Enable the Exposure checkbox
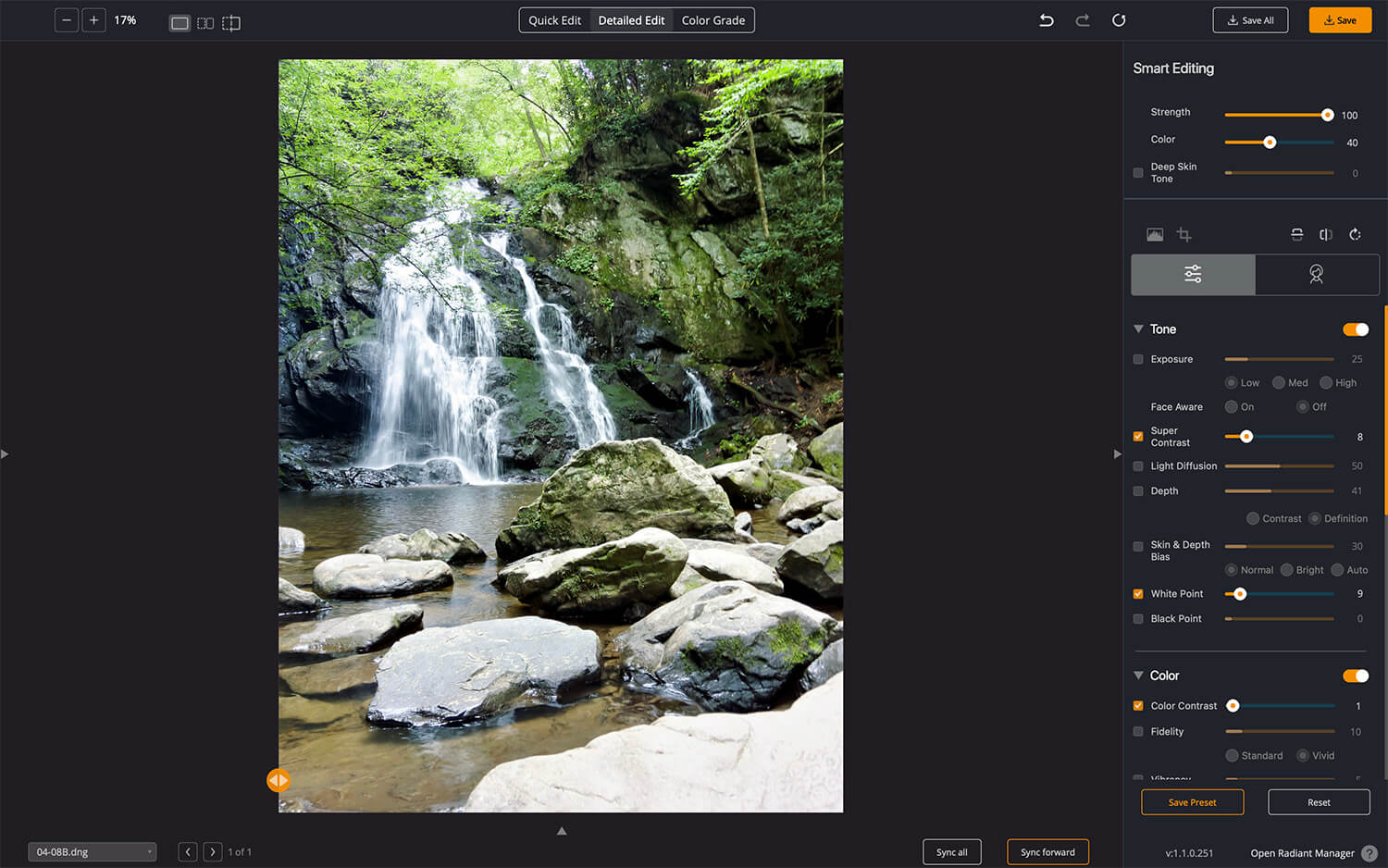This screenshot has height=868, width=1388. (x=1138, y=359)
